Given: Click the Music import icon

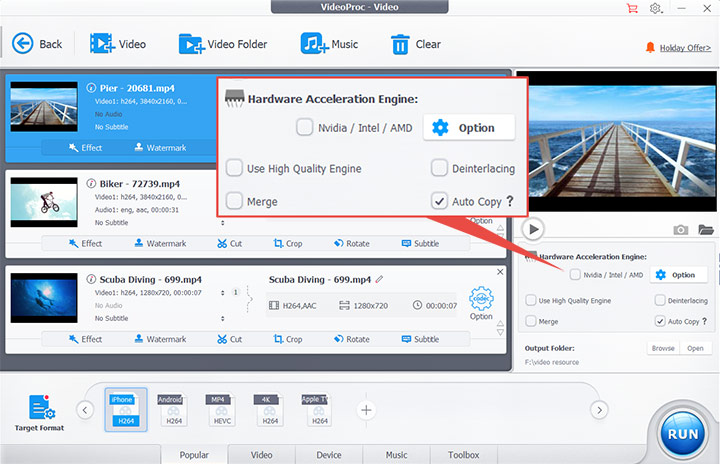Looking at the screenshot, I should click(315, 43).
